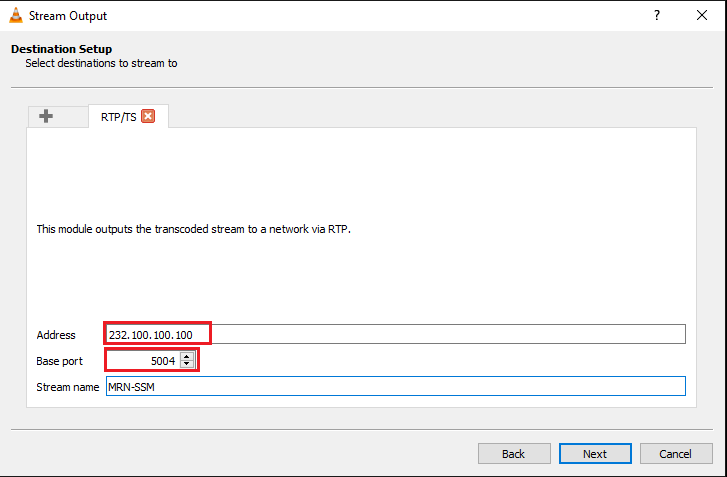Increase Base port with up arrow

coord(187,356)
